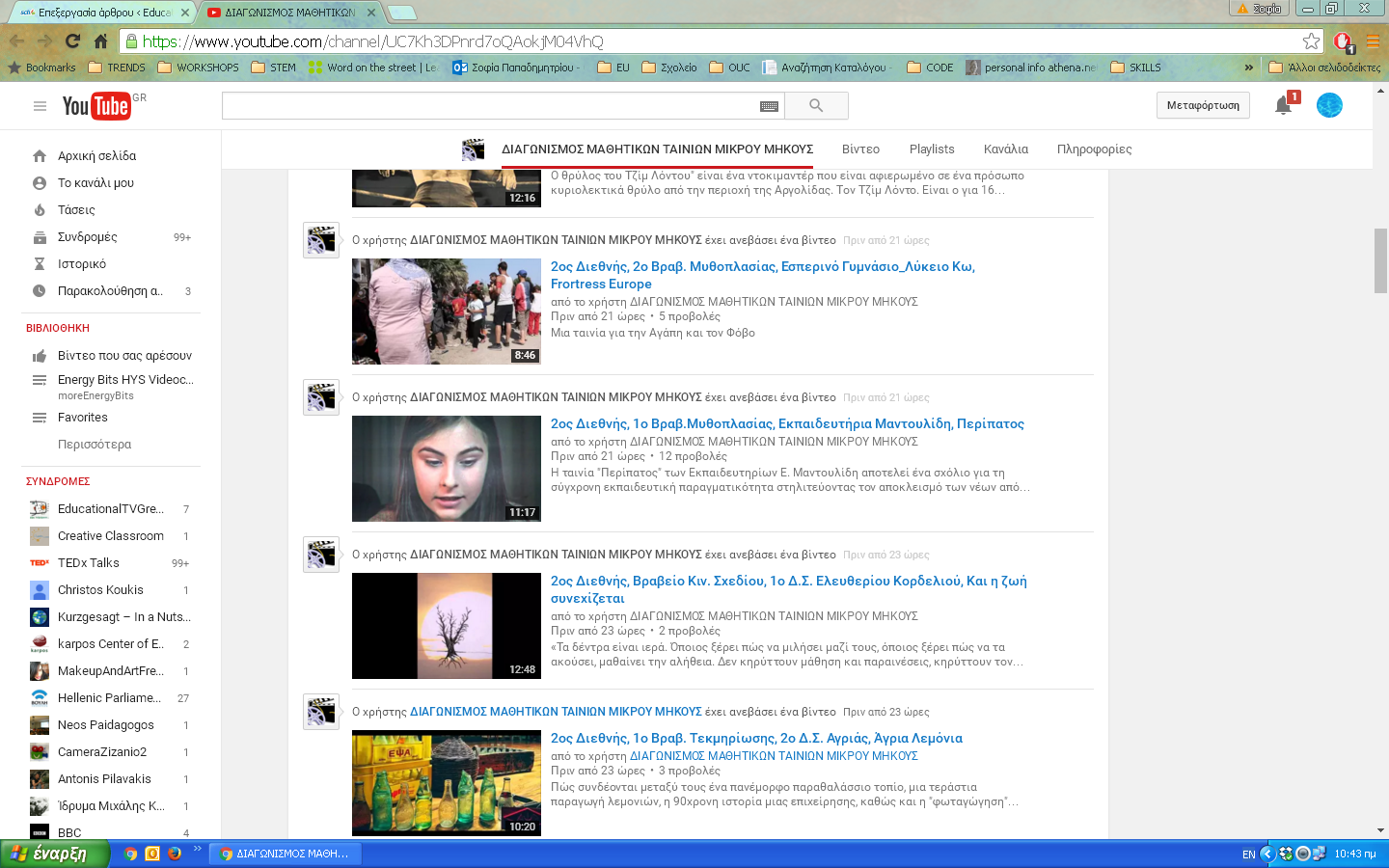Click the ad blocker extension icon

pyautogui.click(x=1344, y=41)
